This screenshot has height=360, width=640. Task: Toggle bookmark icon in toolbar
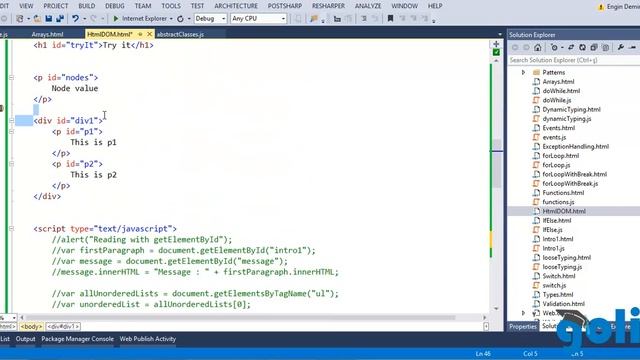coord(390,18)
